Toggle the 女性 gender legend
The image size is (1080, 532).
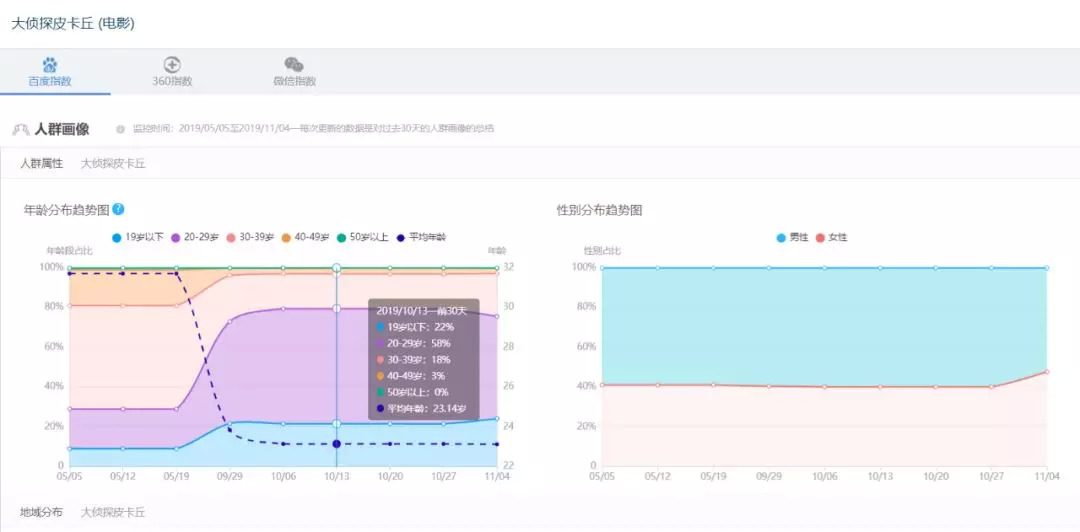831,237
